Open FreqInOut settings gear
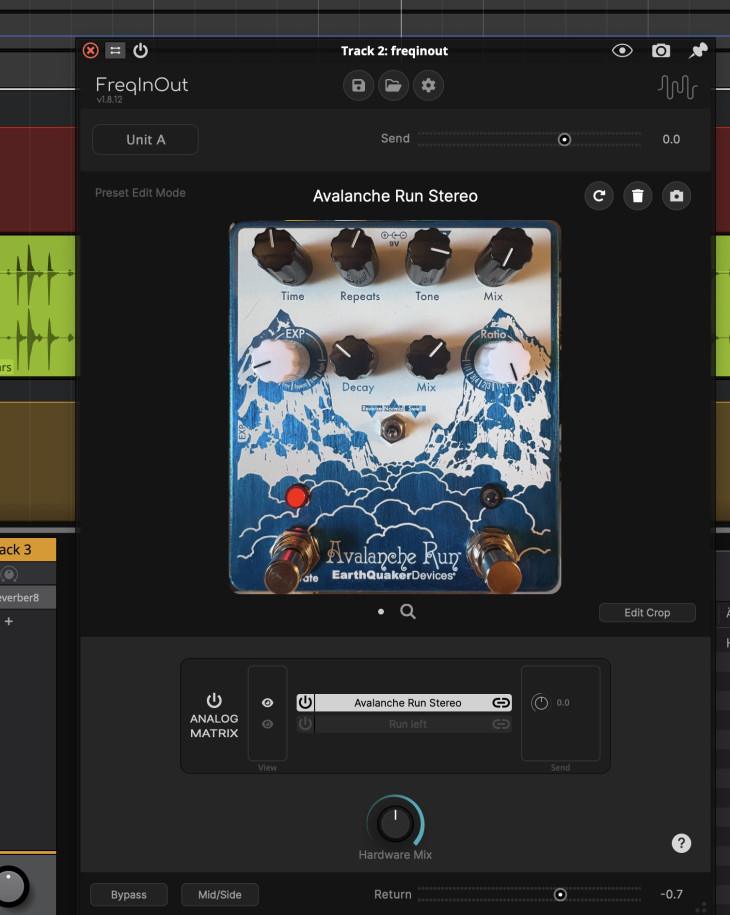This screenshot has height=915, width=730. (428, 86)
